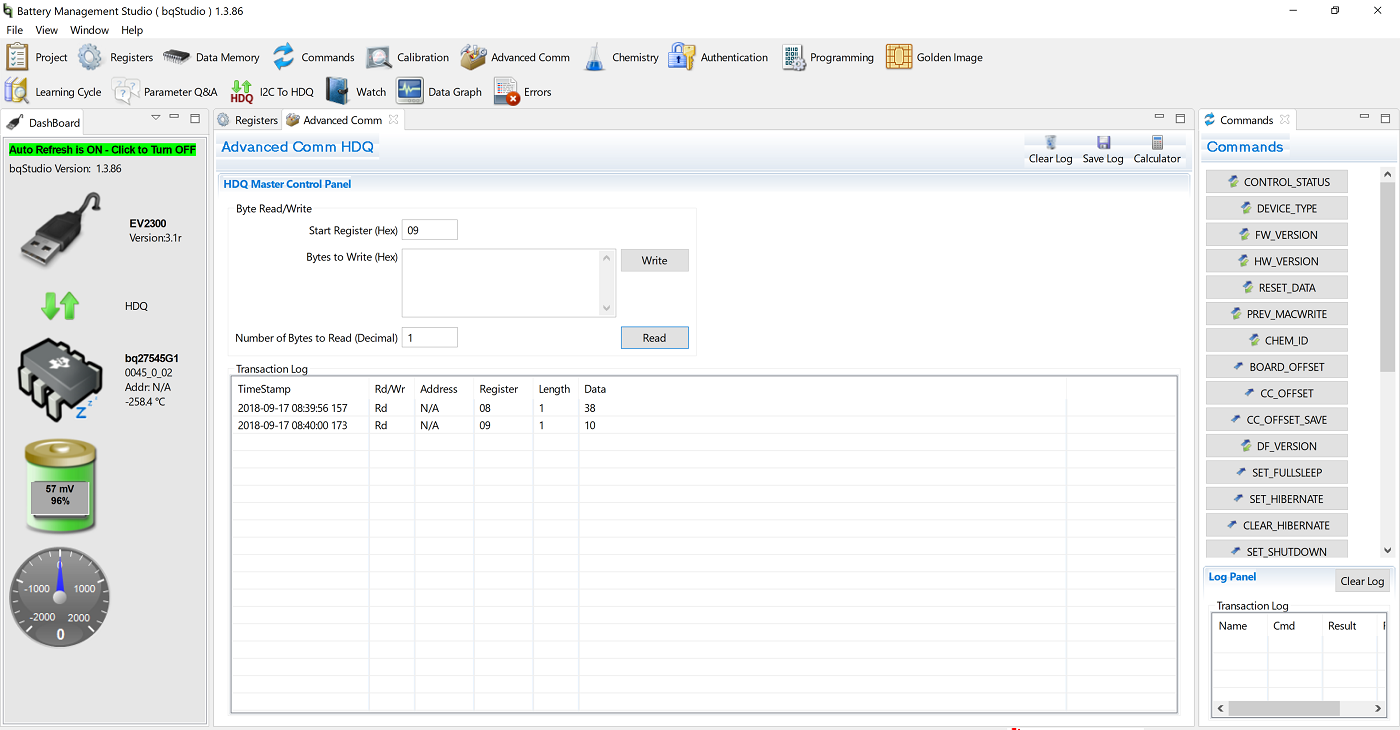Send HW_VERSION command
The image size is (1400, 730).
1277,261
